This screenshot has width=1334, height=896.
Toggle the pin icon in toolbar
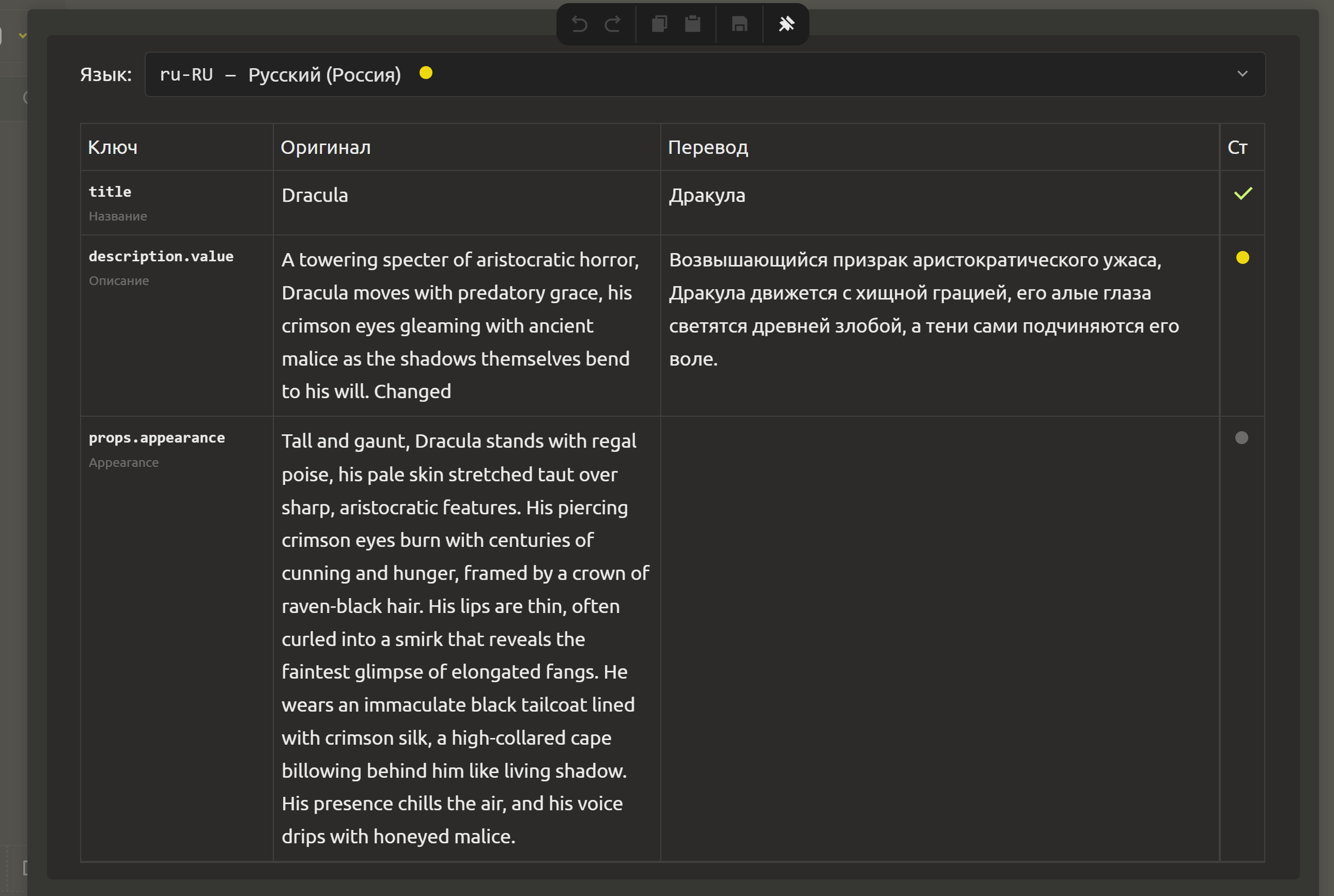pyautogui.click(x=786, y=24)
